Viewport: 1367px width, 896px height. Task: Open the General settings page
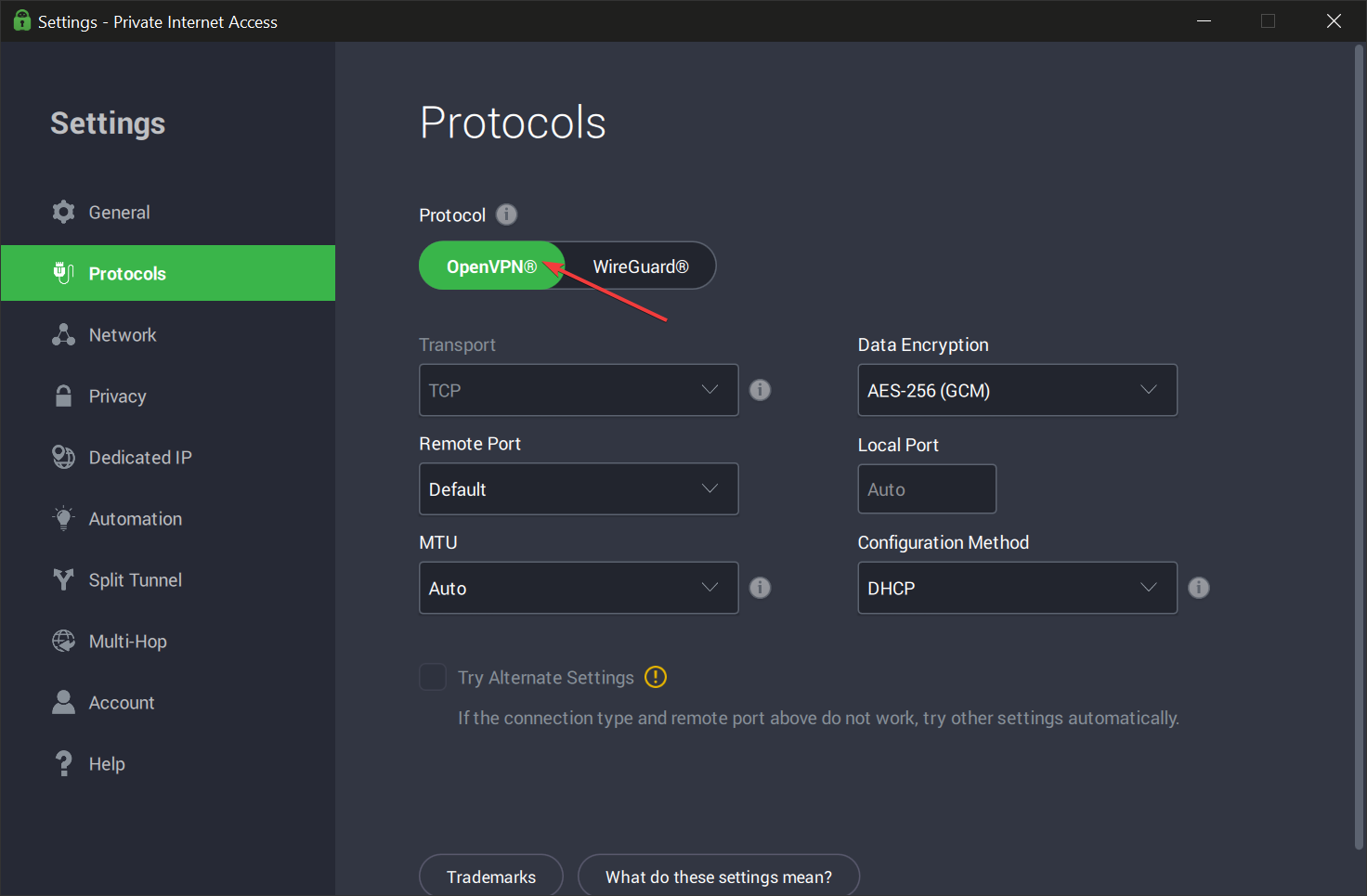pos(168,212)
